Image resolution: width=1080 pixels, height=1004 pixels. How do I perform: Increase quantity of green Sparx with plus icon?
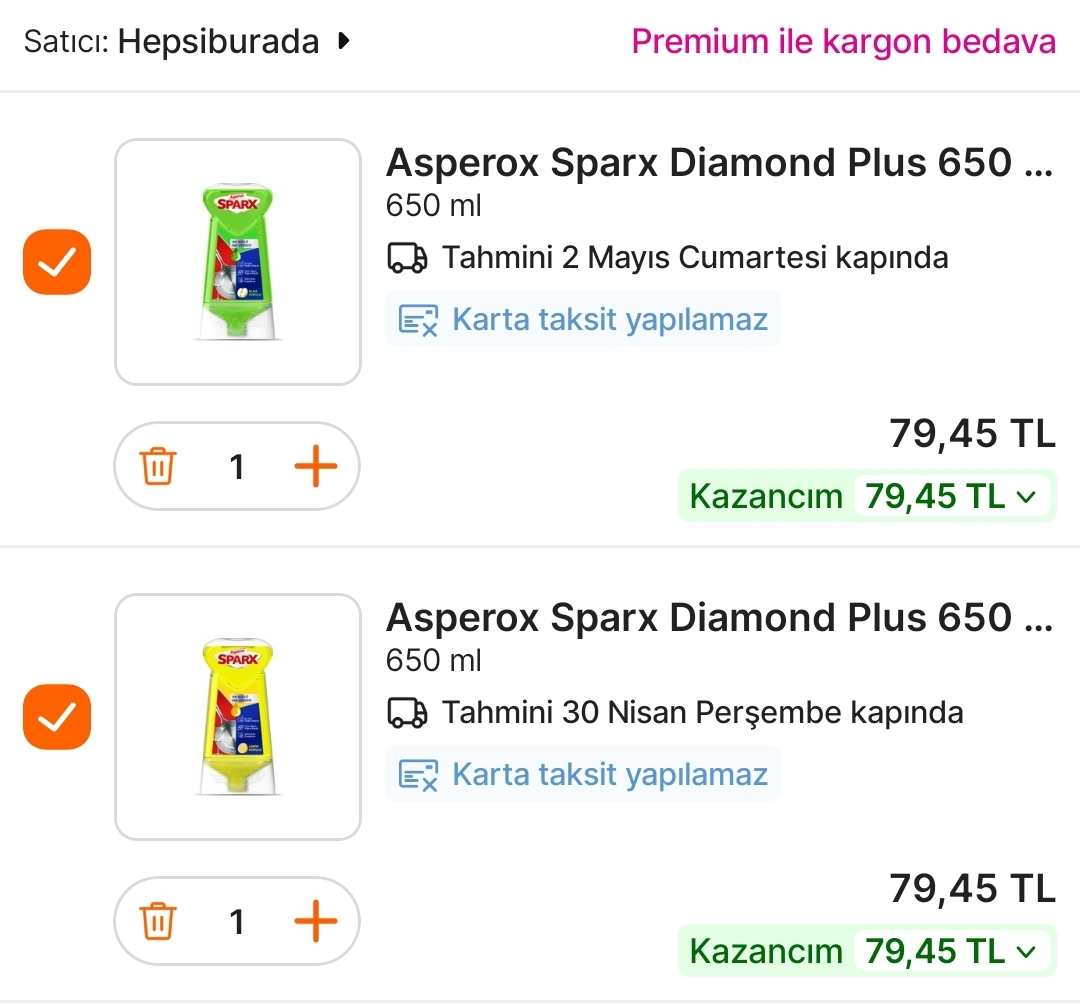[x=316, y=467]
